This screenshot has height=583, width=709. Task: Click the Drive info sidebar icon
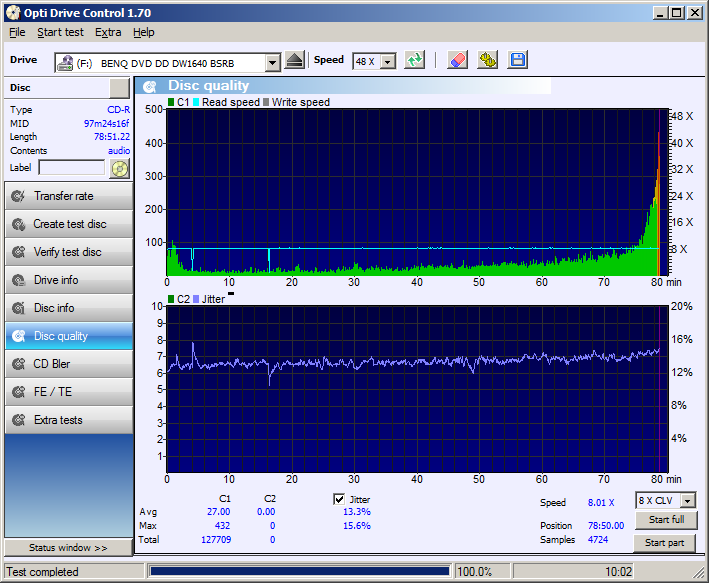coord(19,280)
